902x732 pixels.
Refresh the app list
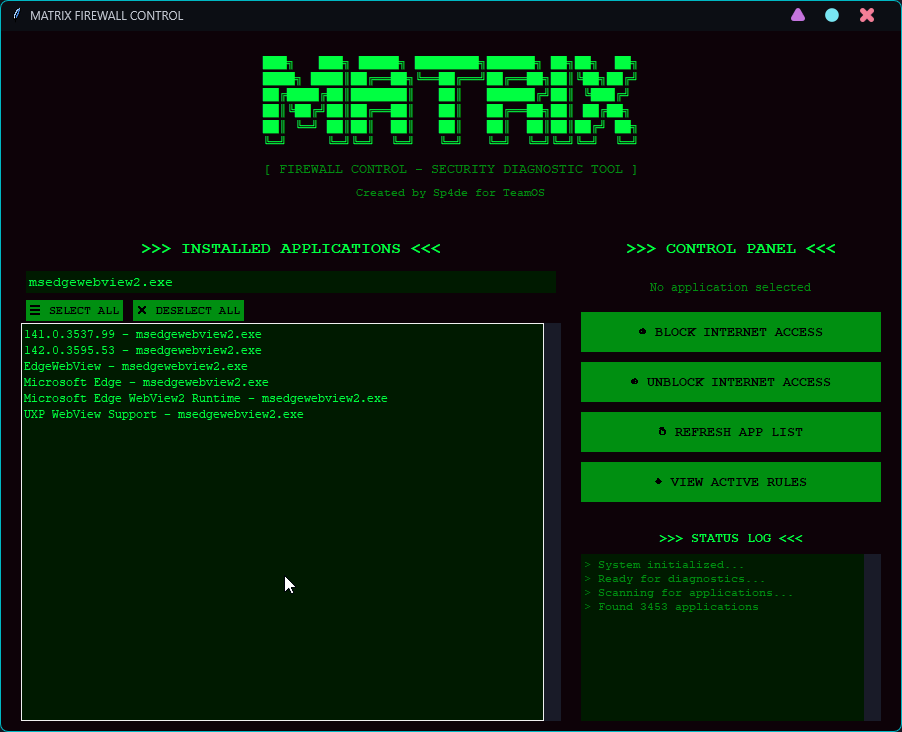730,432
